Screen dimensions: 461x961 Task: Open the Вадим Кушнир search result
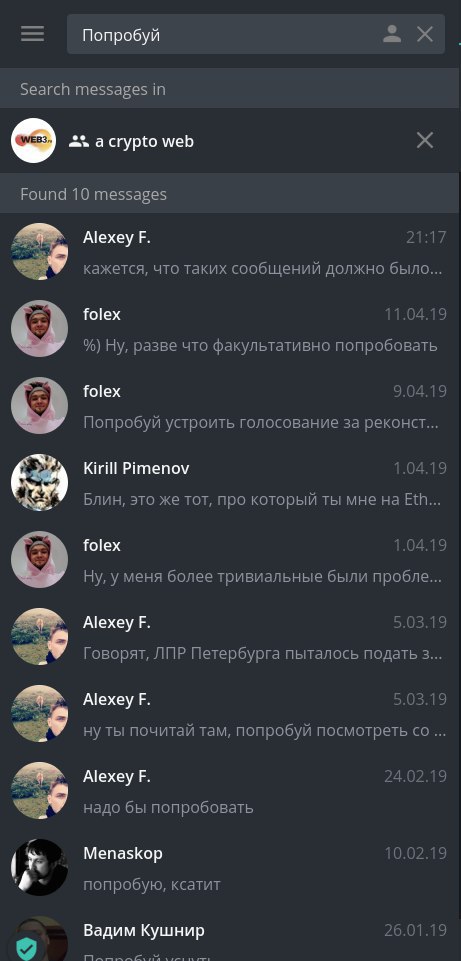click(x=230, y=934)
